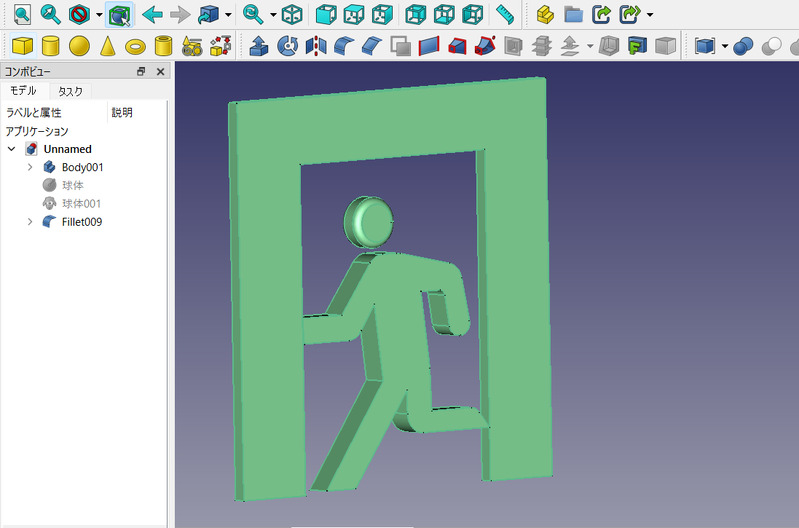Click the Make Face from Wires icon
Screen dimensions: 799x528
pyautogui.click(x=401, y=46)
